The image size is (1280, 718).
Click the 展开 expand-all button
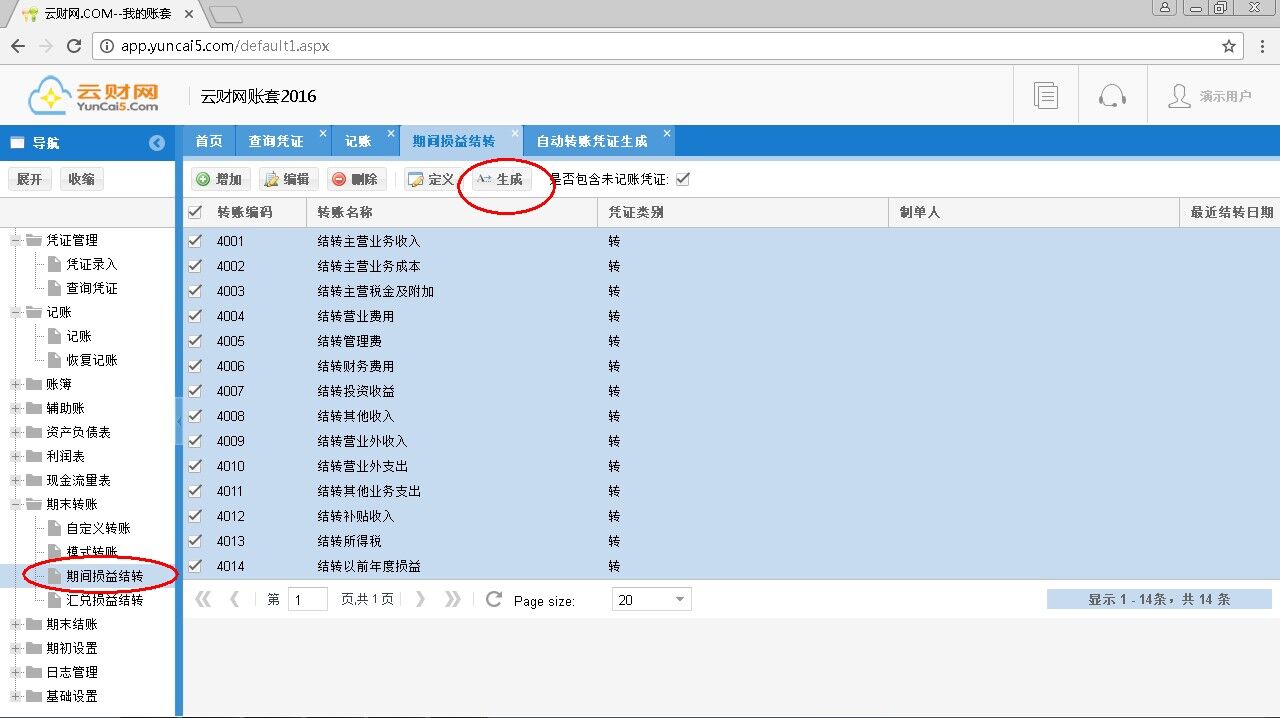point(30,179)
